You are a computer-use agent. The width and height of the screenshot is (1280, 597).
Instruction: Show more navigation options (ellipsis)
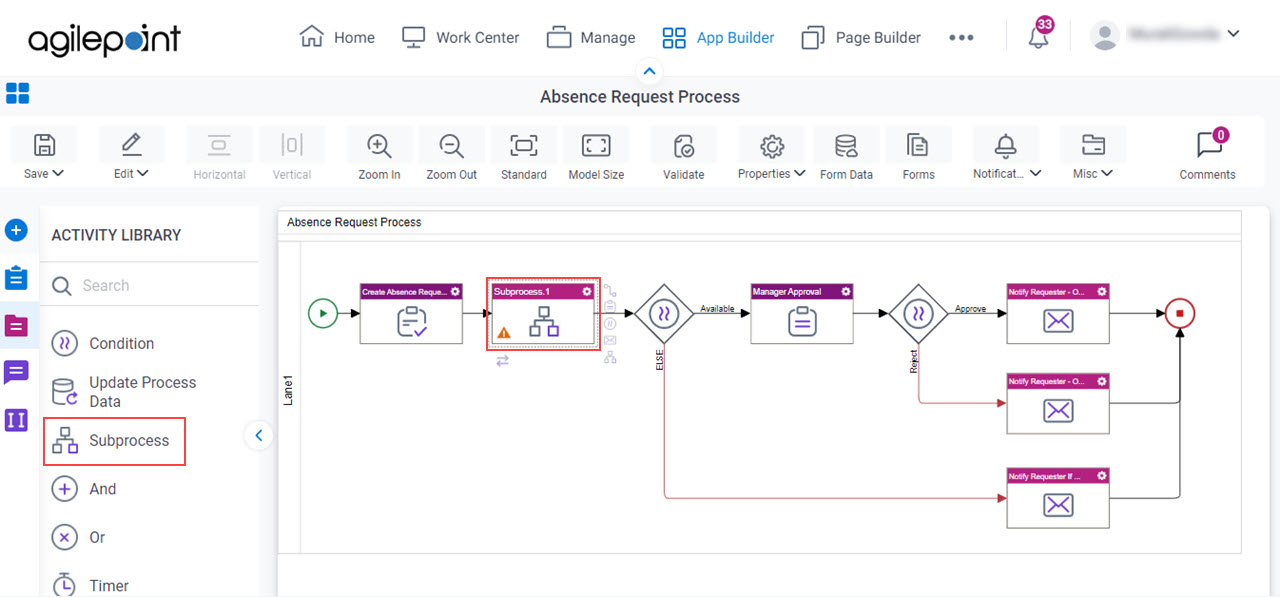point(961,37)
